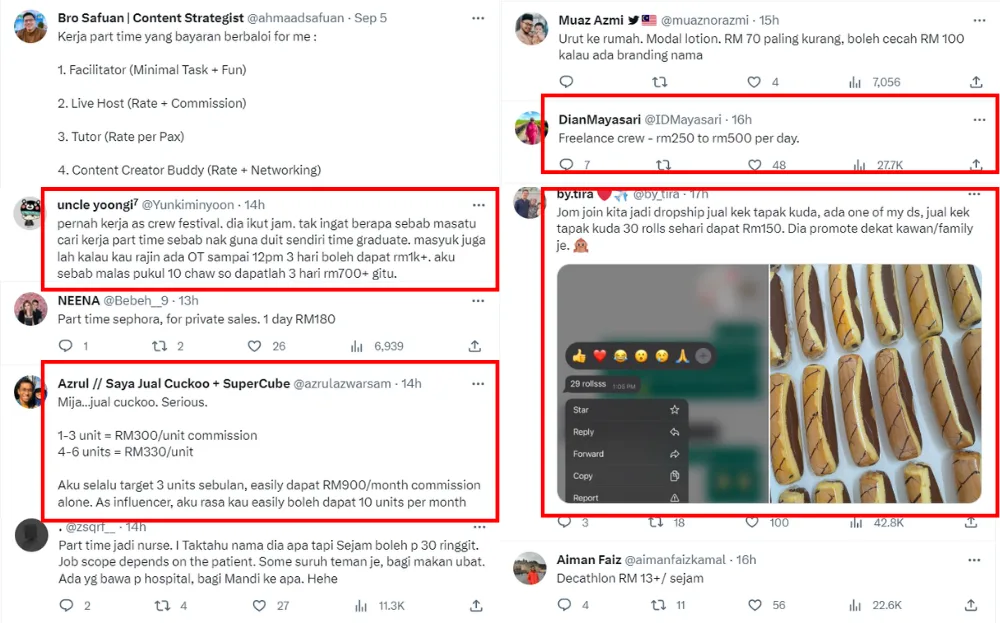1000x623 pixels.
Task: Click uncle yoongi's profile avatar
Action: pyautogui.click(x=29, y=212)
